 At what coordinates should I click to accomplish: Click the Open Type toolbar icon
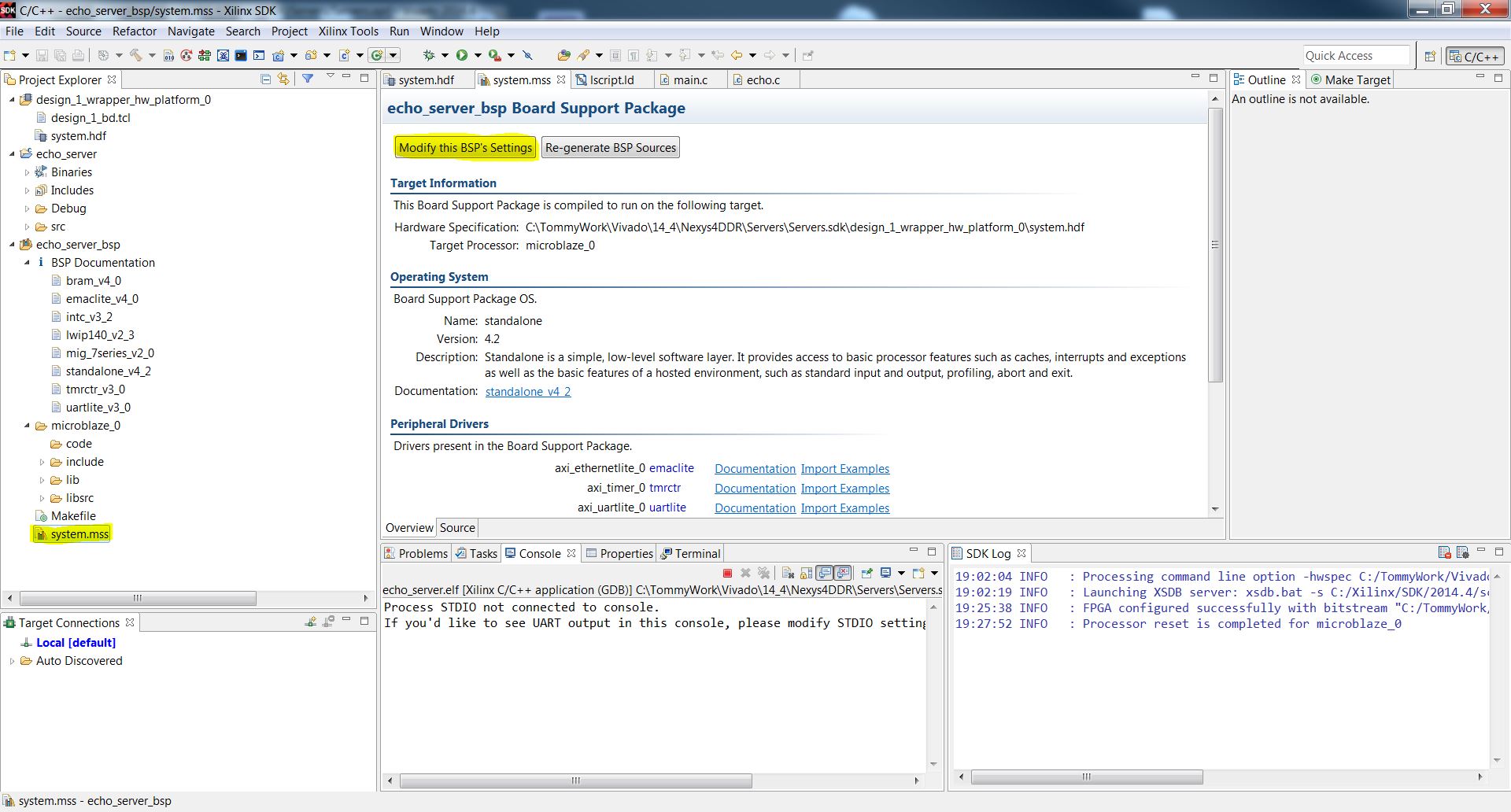point(563,55)
